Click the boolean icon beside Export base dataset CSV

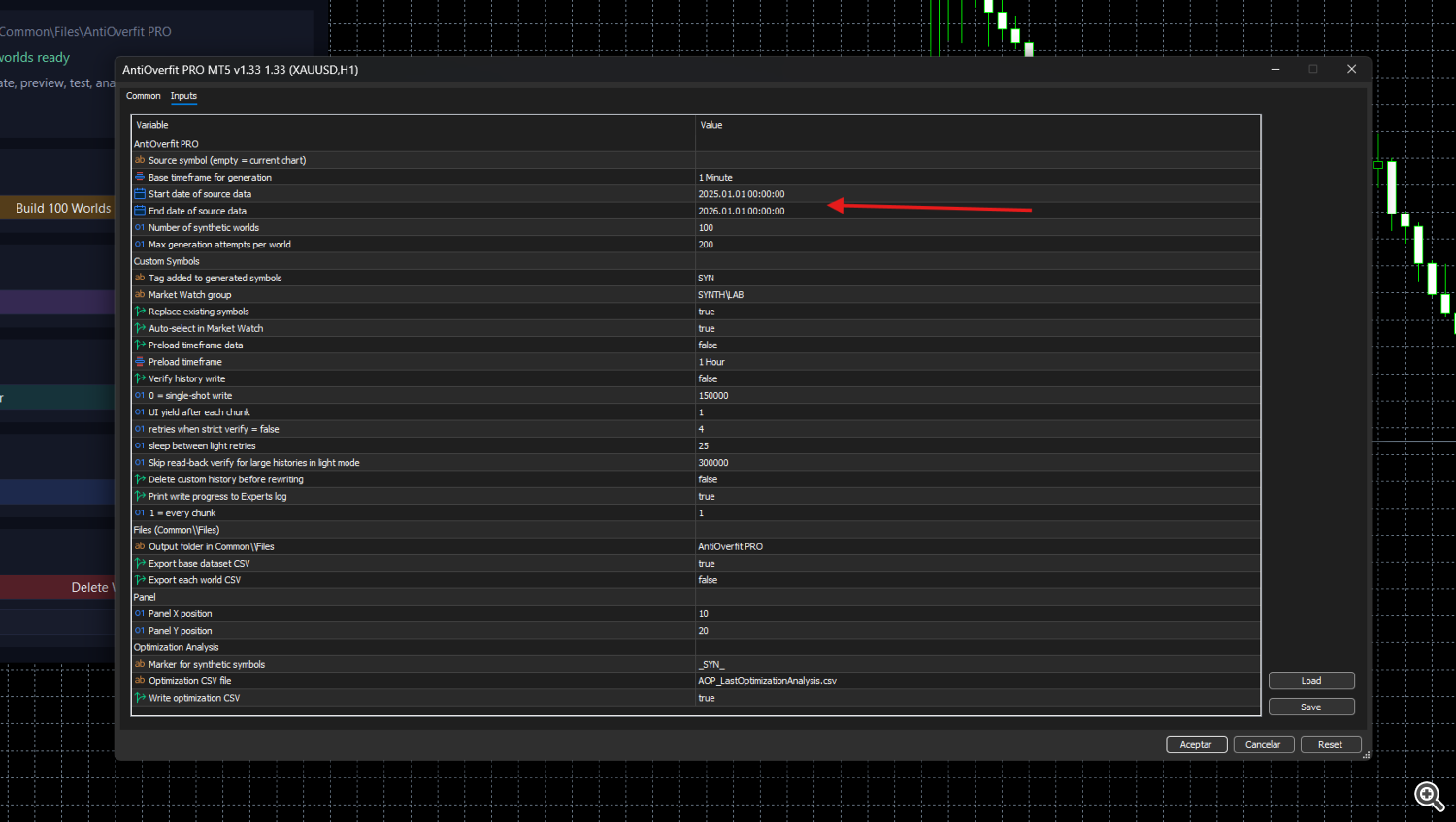tap(140, 563)
